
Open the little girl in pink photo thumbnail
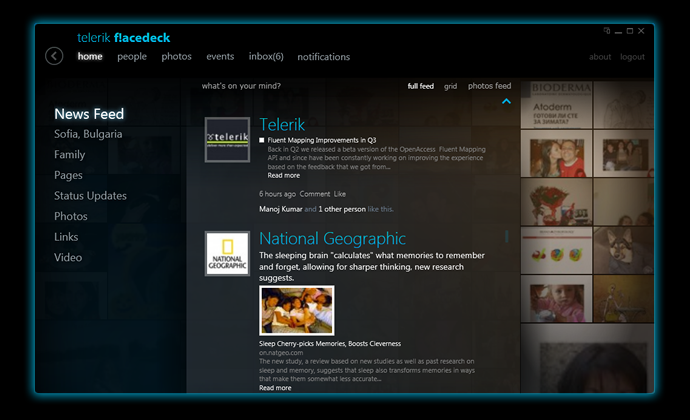[556, 299]
